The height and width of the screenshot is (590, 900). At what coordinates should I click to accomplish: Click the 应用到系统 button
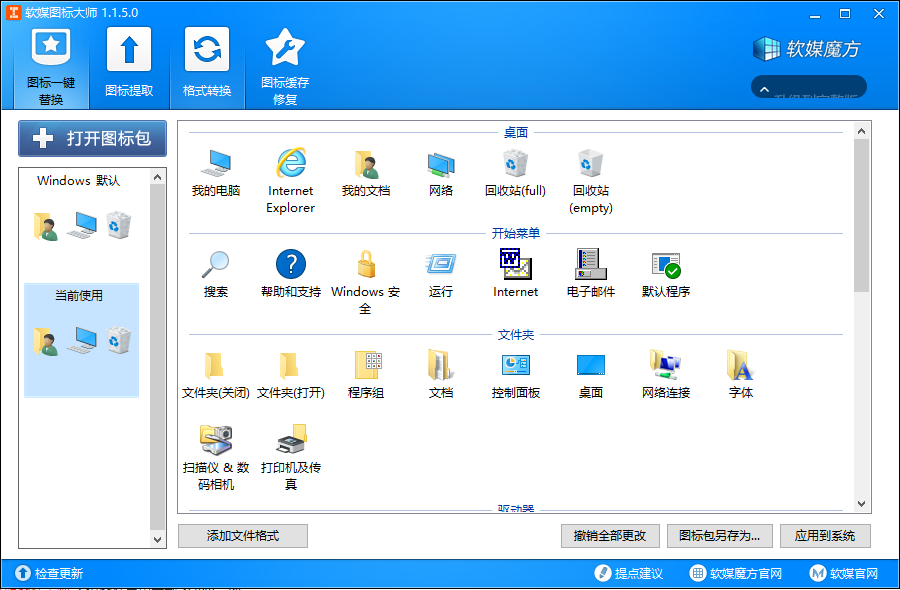pyautogui.click(x=825, y=536)
